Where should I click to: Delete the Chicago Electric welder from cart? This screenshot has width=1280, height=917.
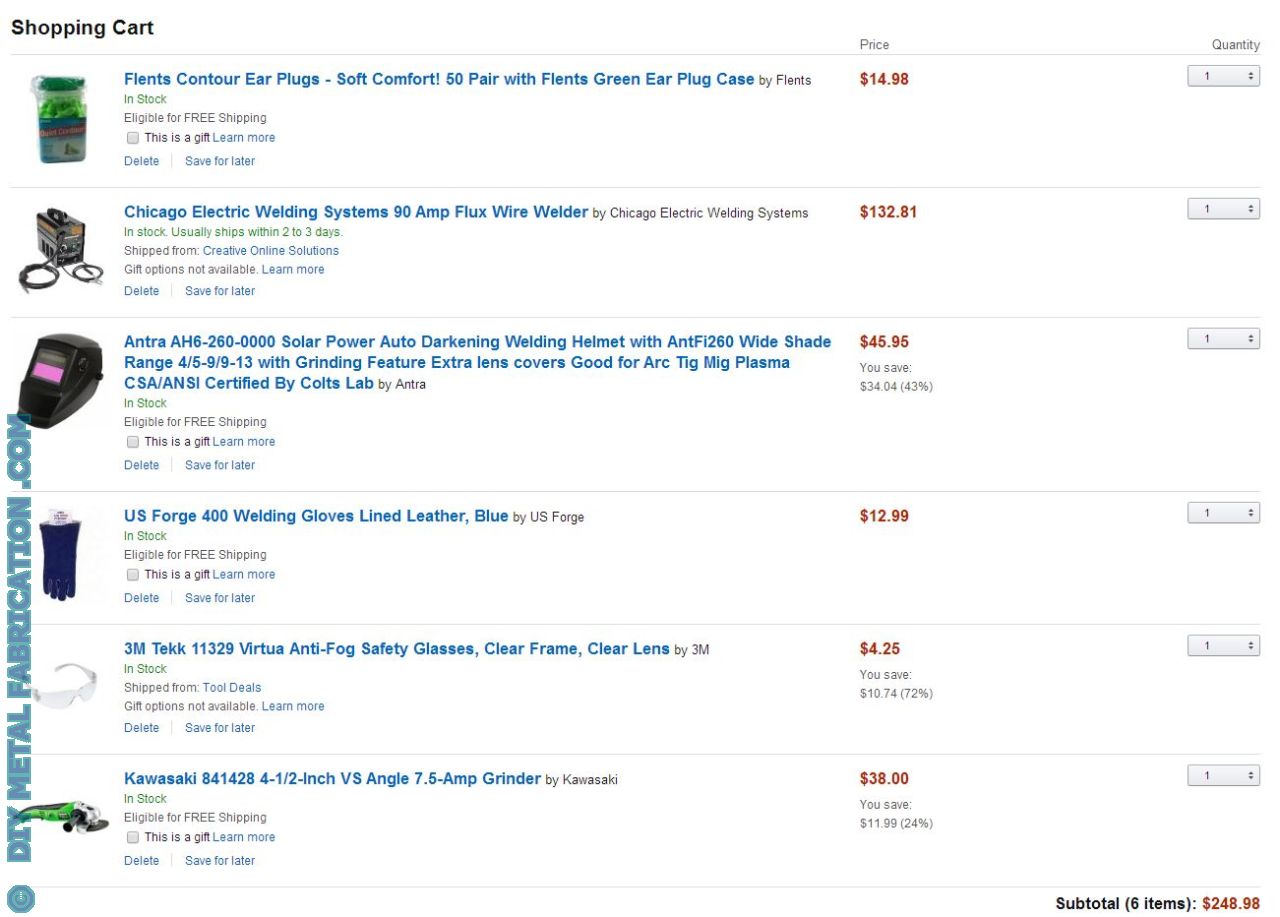click(x=141, y=291)
